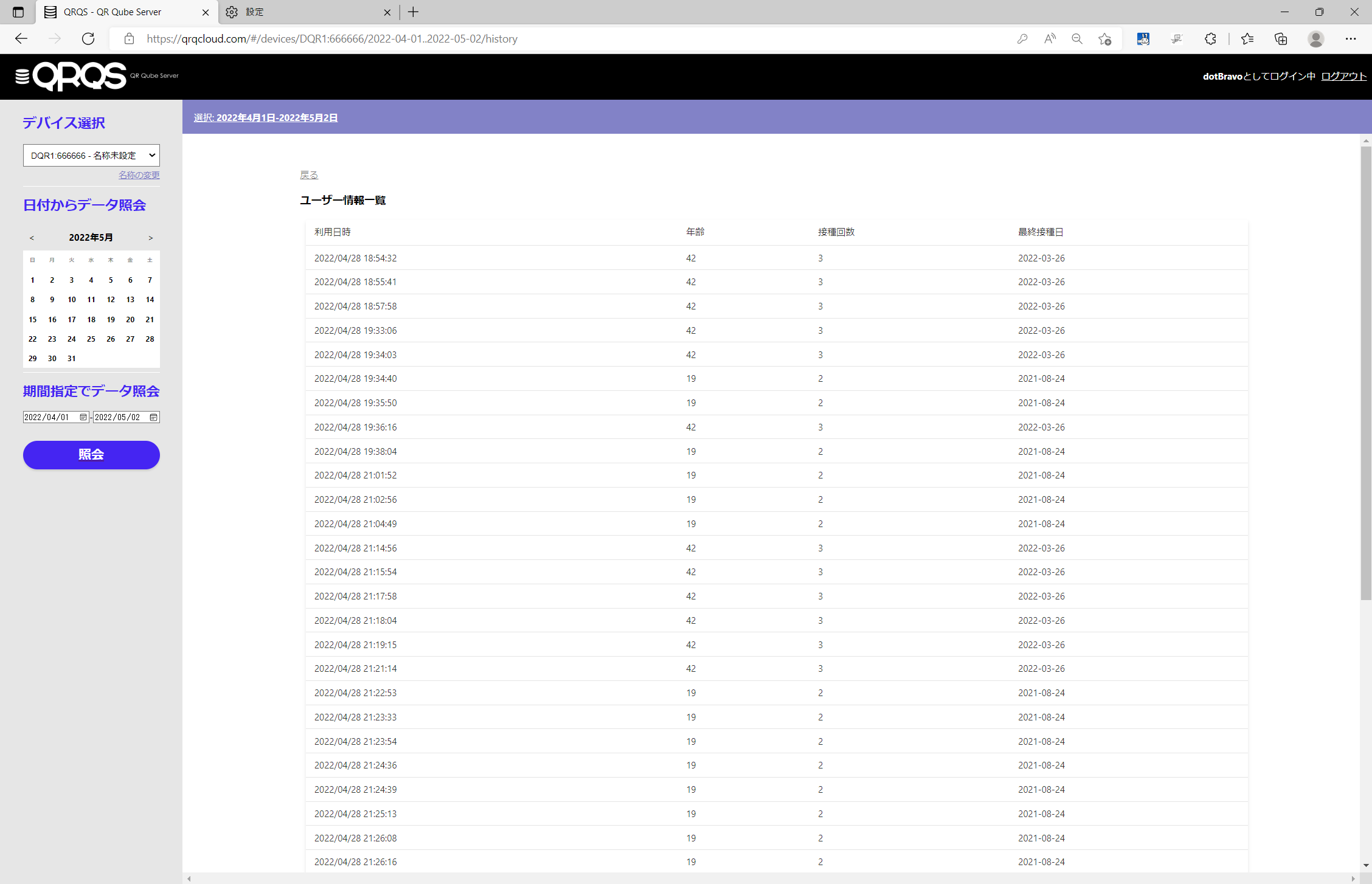Click the browser refresh icon
The image size is (1372, 884).
click(x=88, y=39)
